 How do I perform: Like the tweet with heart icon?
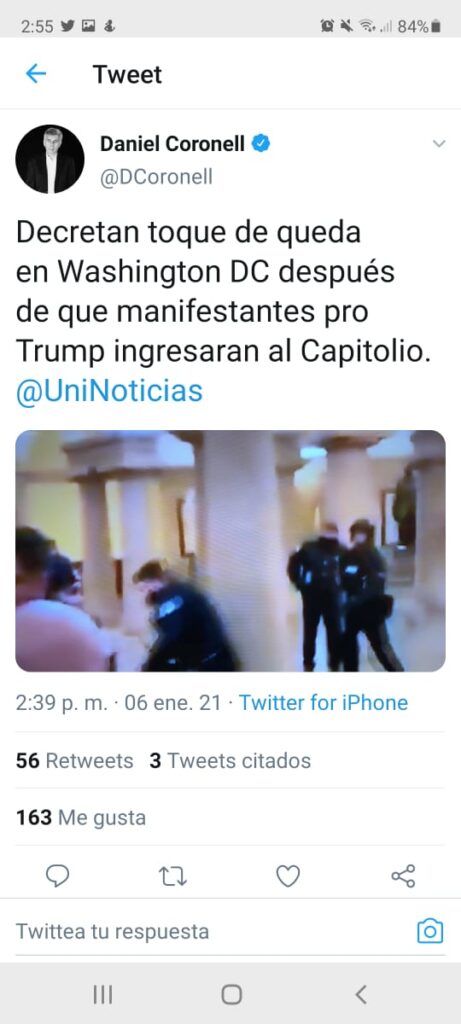[x=288, y=875]
